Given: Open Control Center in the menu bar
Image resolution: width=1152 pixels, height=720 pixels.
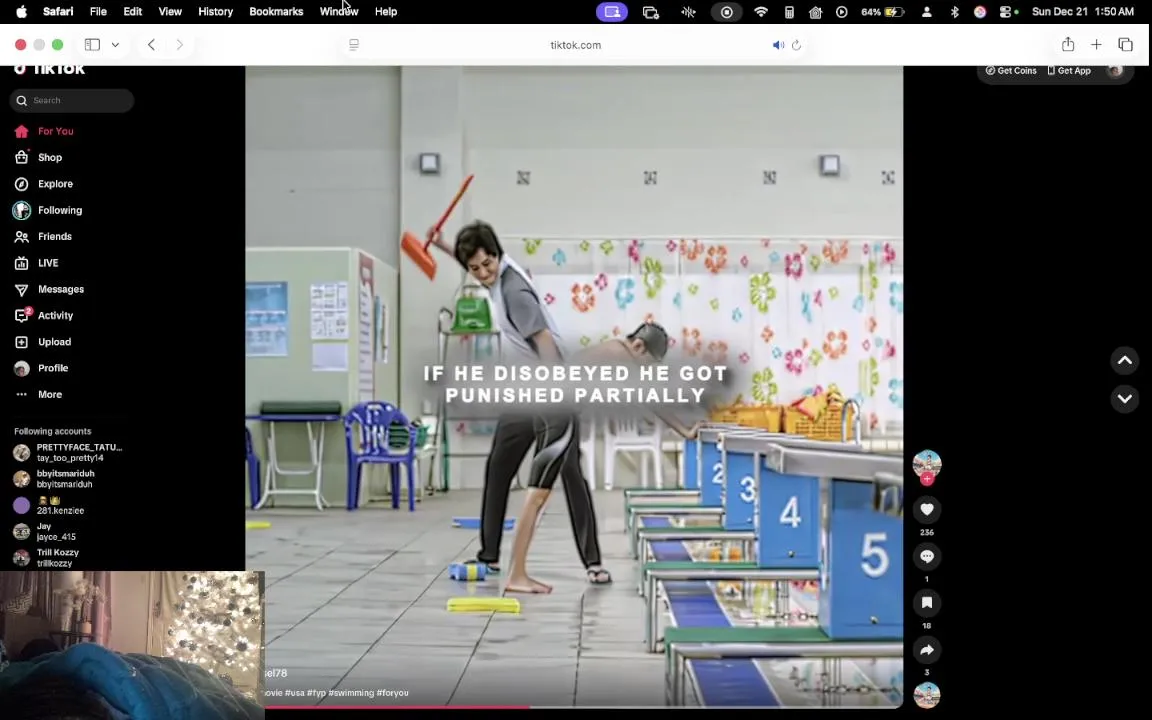Looking at the screenshot, I should [1007, 12].
